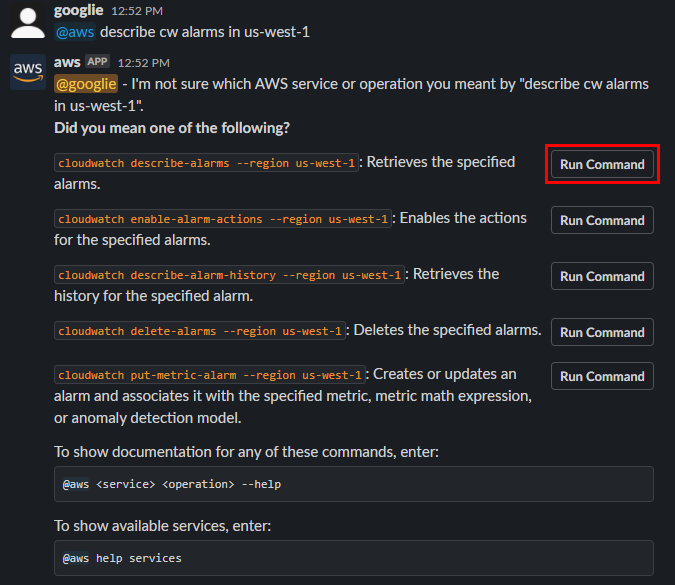Run the describe-alarm-history command
Screen dimensions: 675x585
point(602,276)
